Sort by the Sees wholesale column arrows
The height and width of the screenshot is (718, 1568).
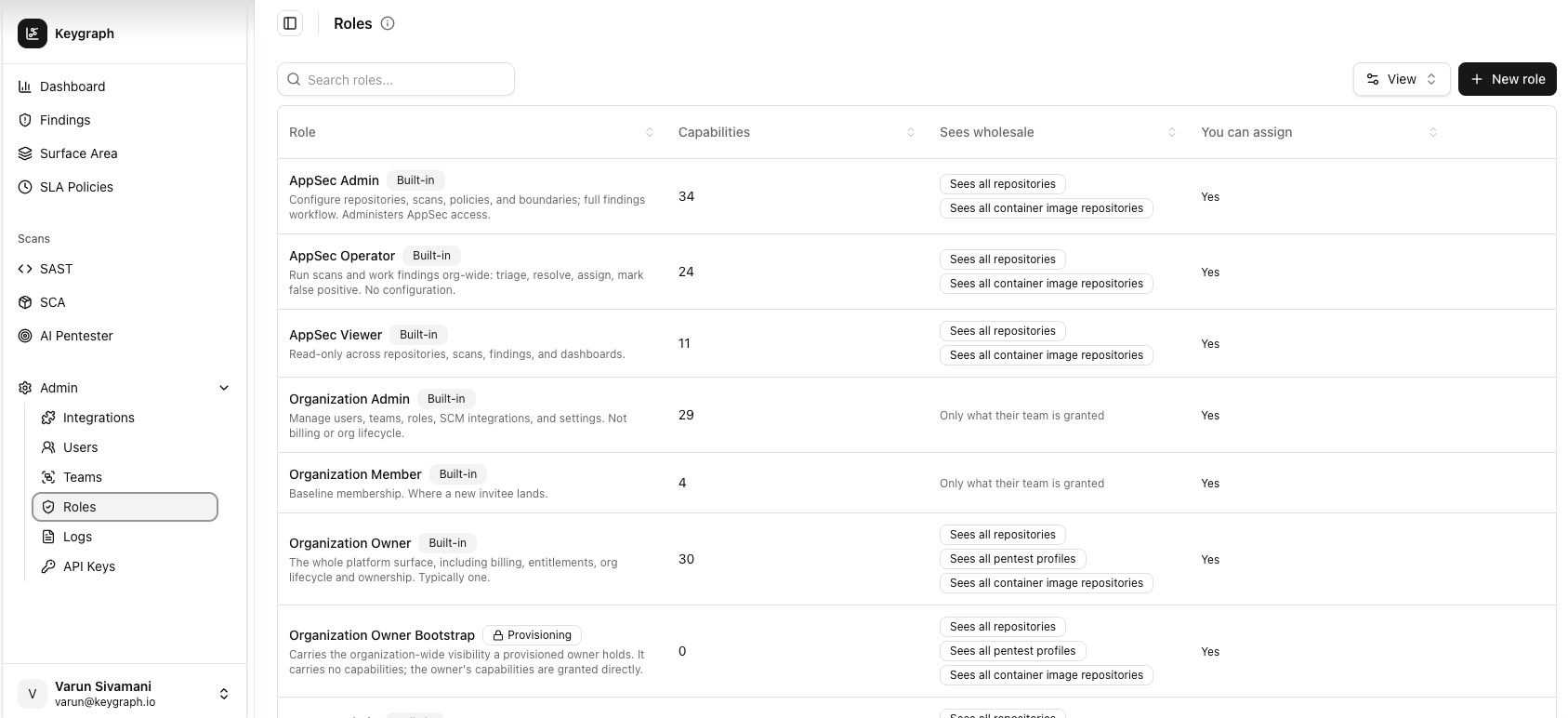1172,132
